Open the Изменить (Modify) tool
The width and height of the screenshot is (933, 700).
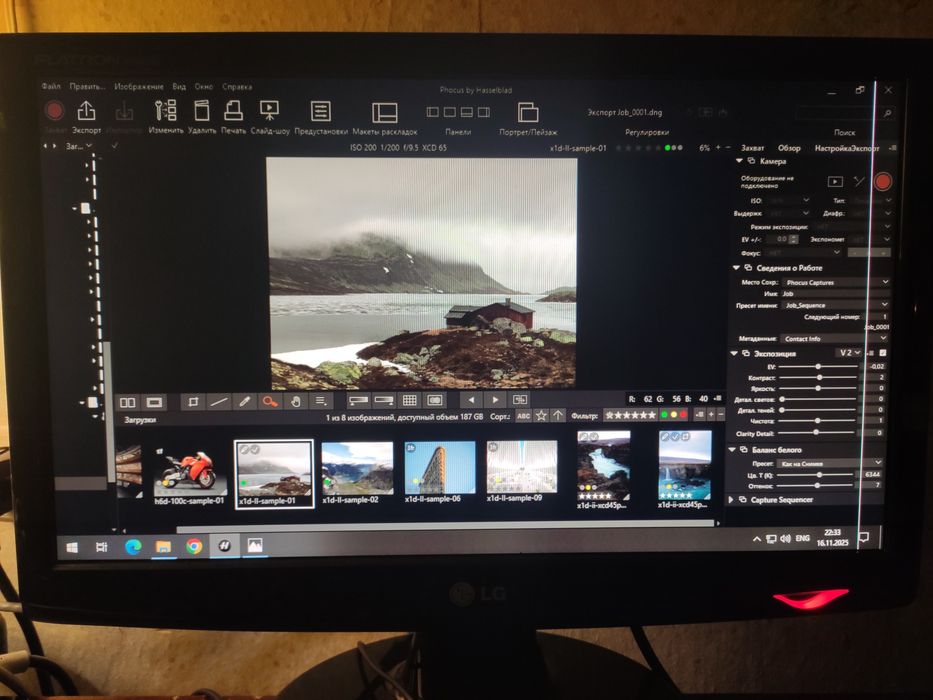tap(165, 111)
